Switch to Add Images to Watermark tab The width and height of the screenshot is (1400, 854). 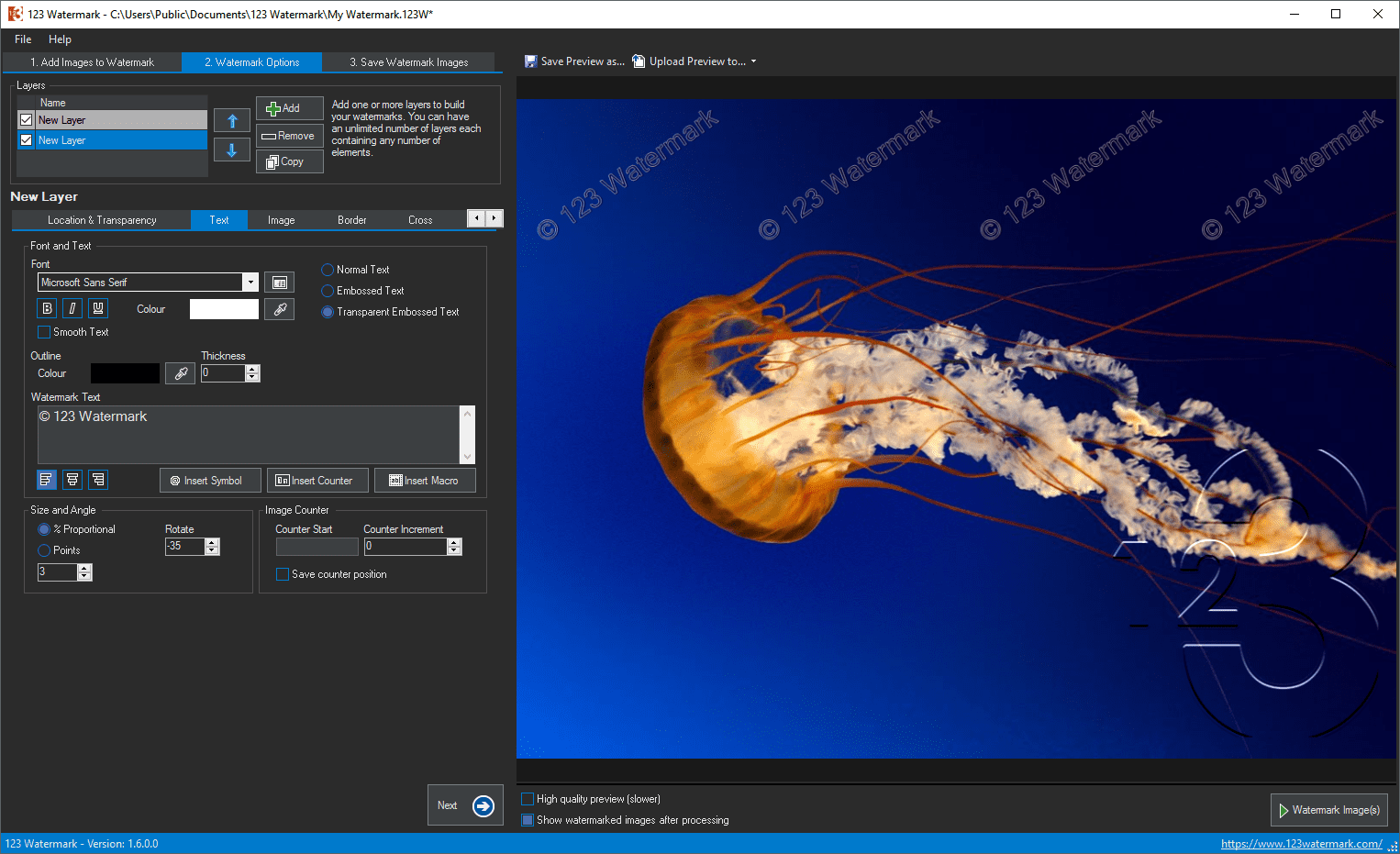point(92,62)
